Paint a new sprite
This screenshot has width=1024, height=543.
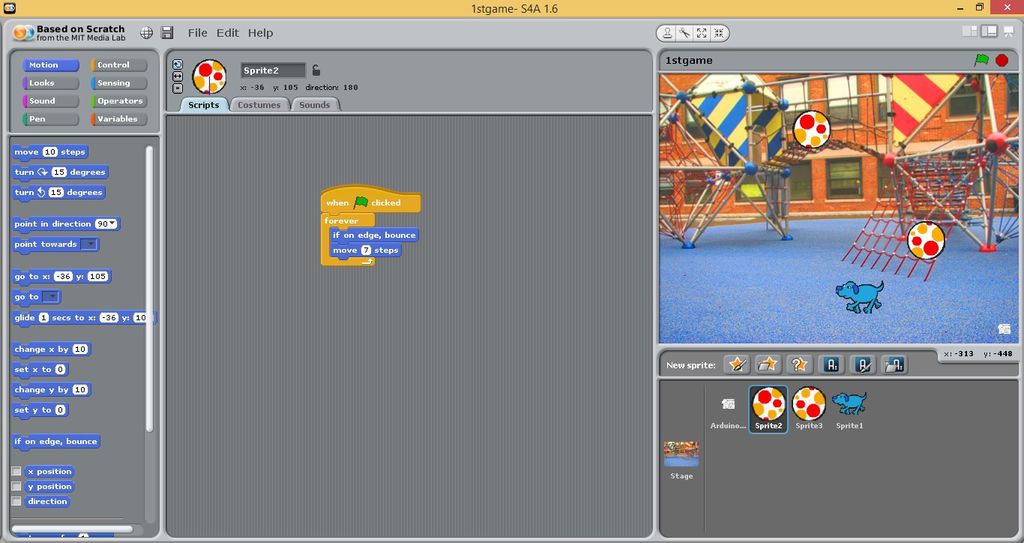point(737,365)
